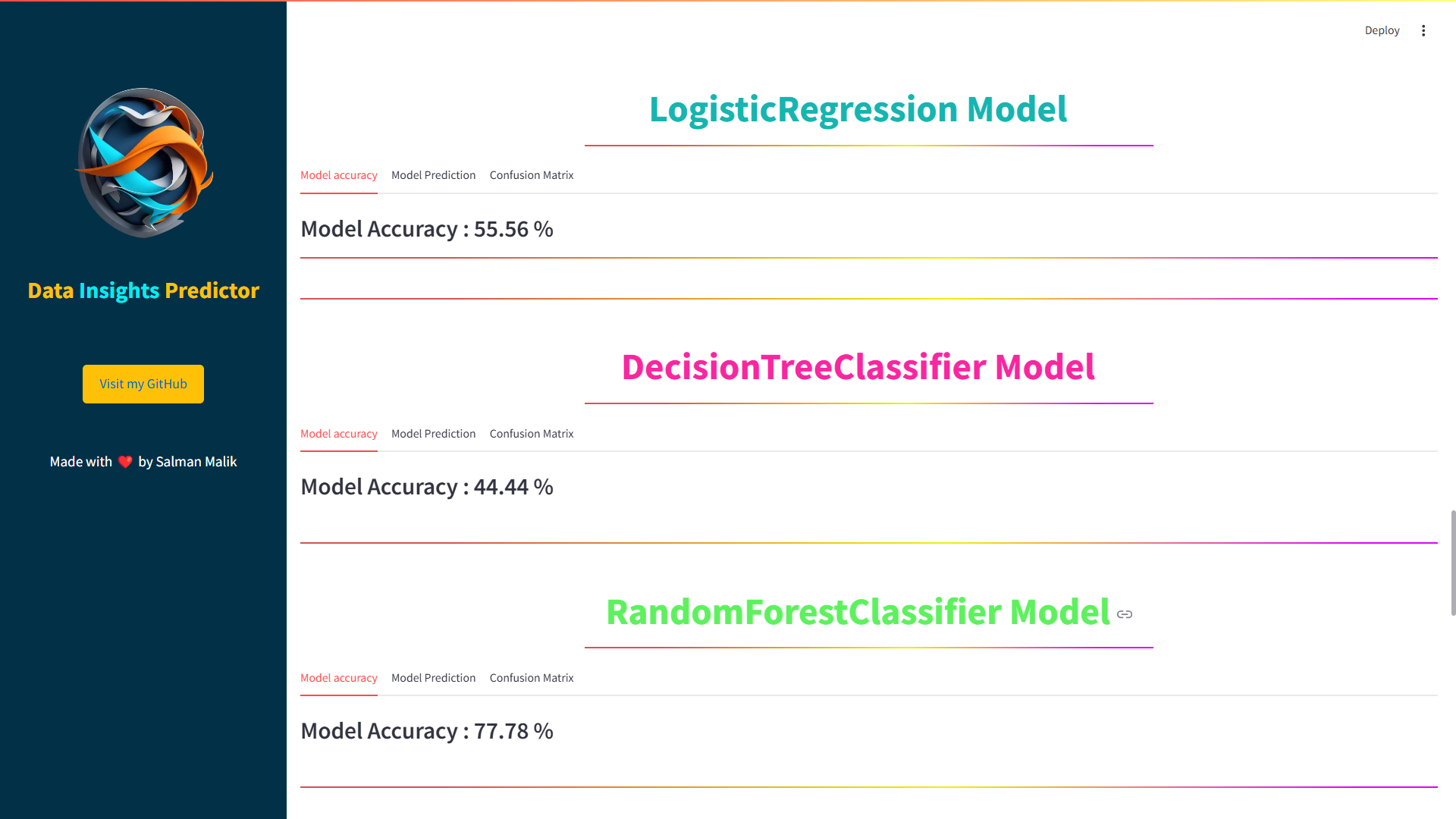Click the DecisionTreeClassifier Model heading
The image size is (1456, 819).
coord(858,367)
